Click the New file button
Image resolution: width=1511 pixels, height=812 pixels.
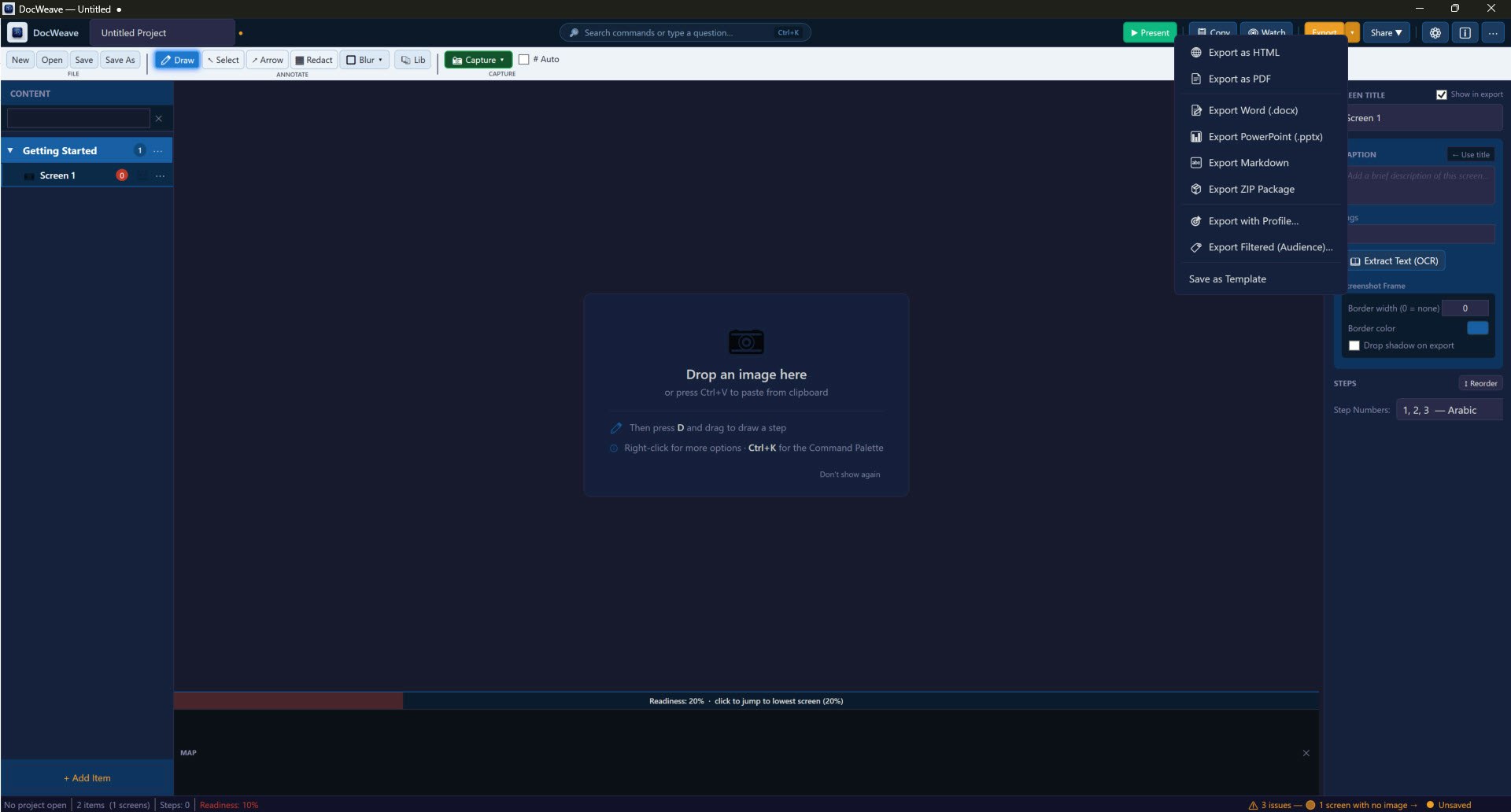click(20, 60)
